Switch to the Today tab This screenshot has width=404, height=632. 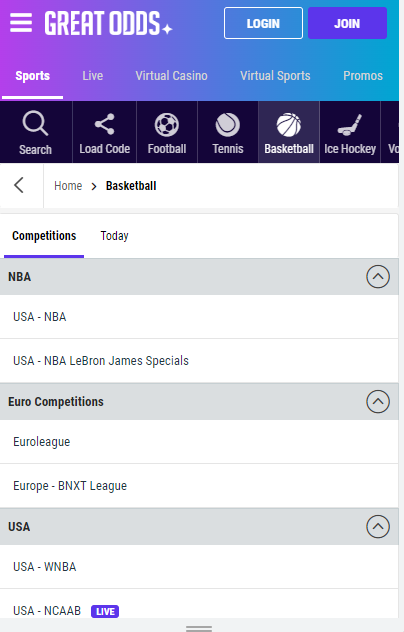coord(115,236)
